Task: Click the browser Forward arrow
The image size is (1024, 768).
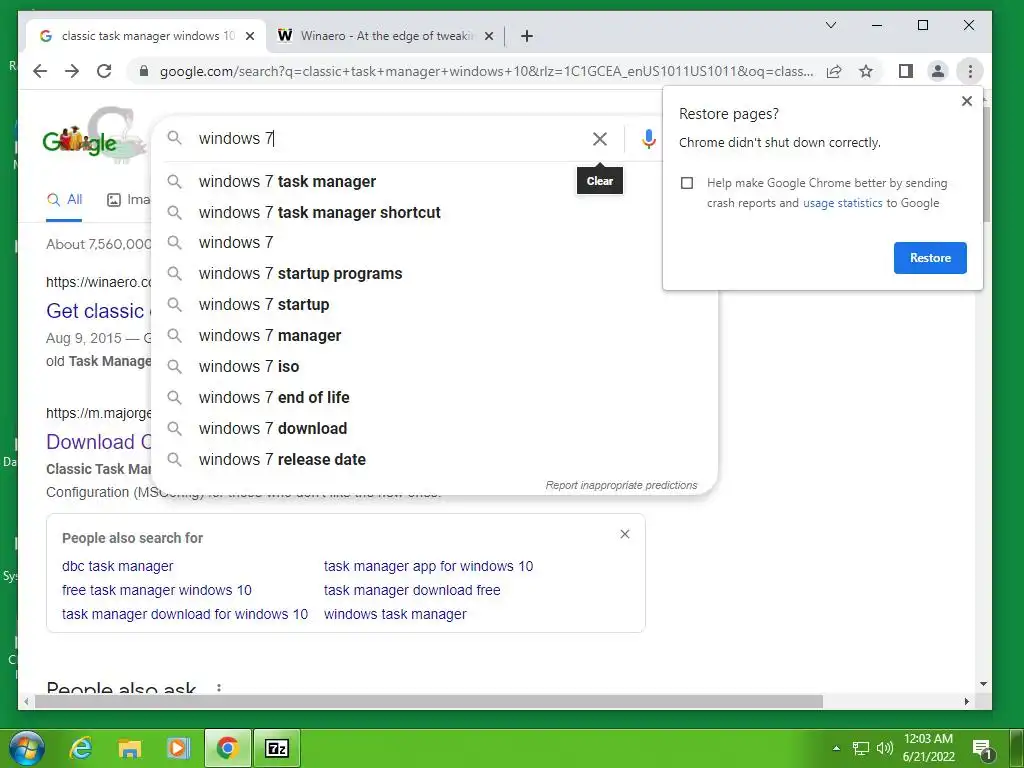Action: (x=72, y=71)
